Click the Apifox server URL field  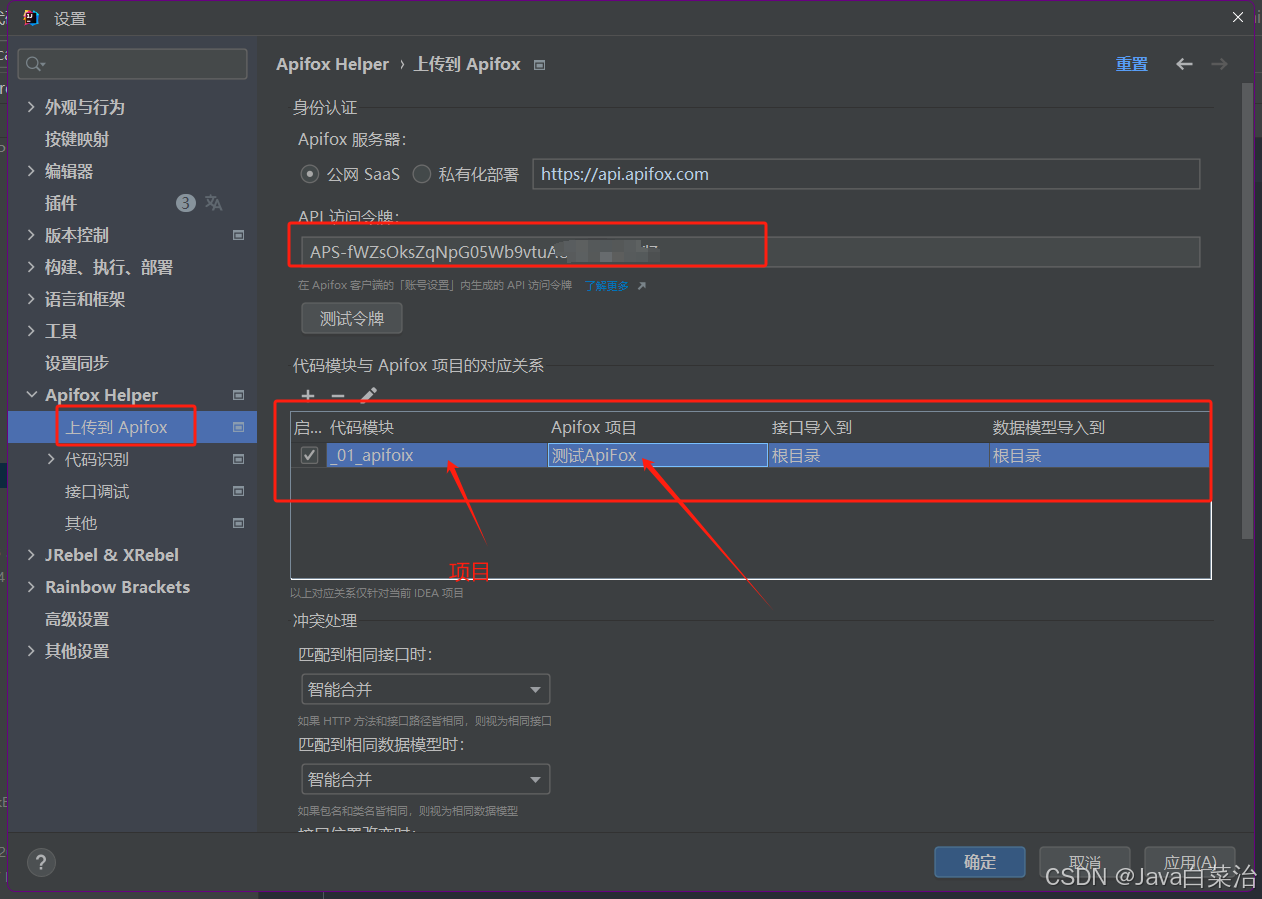pyautogui.click(x=866, y=174)
